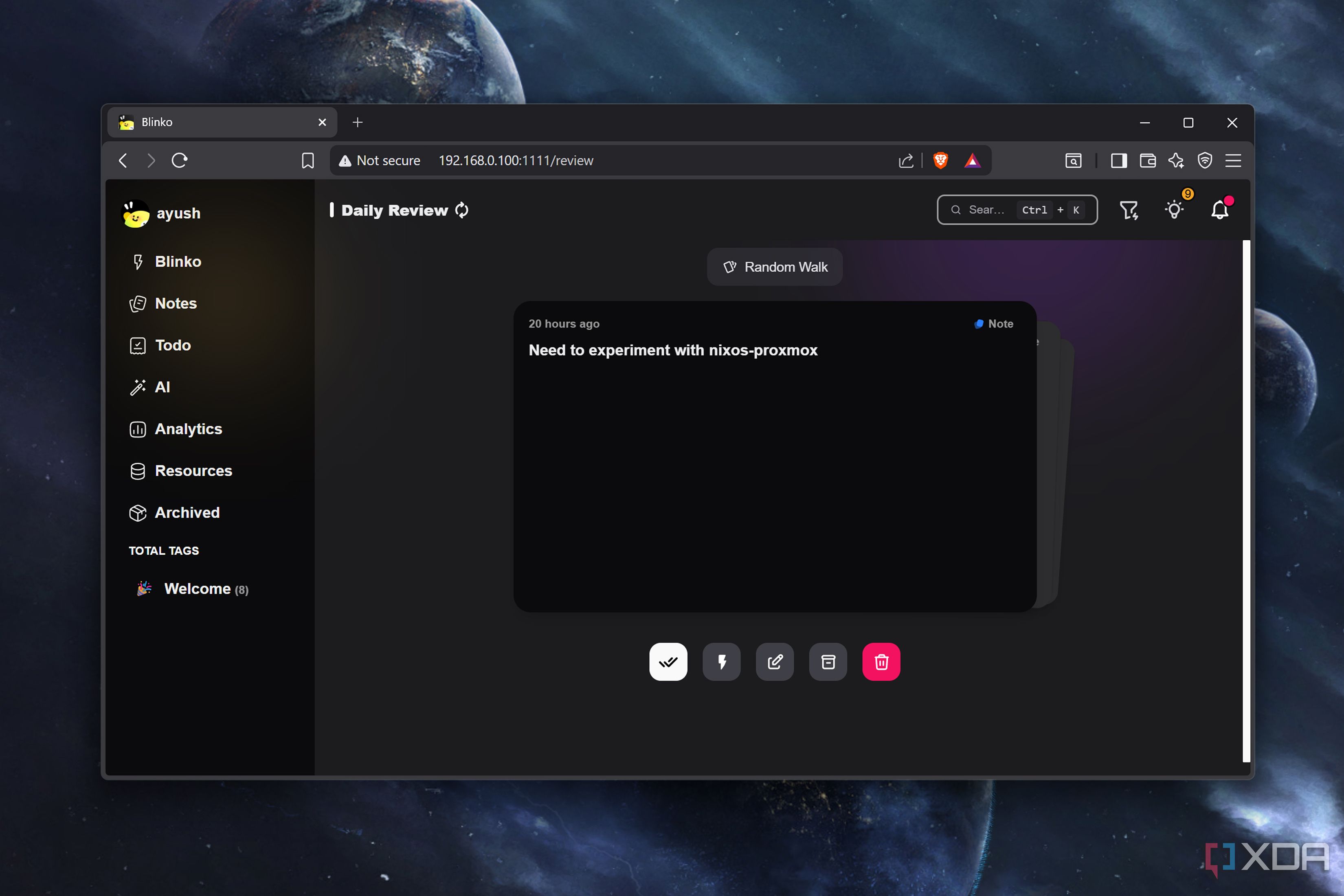Viewport: 1344px width, 896px height.
Task: Click the page vertical scrollbar
Action: [x=1246, y=501]
